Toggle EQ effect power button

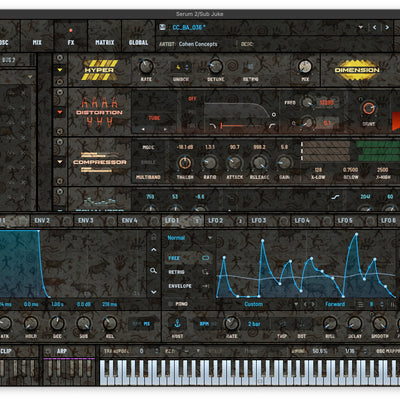[60, 192]
